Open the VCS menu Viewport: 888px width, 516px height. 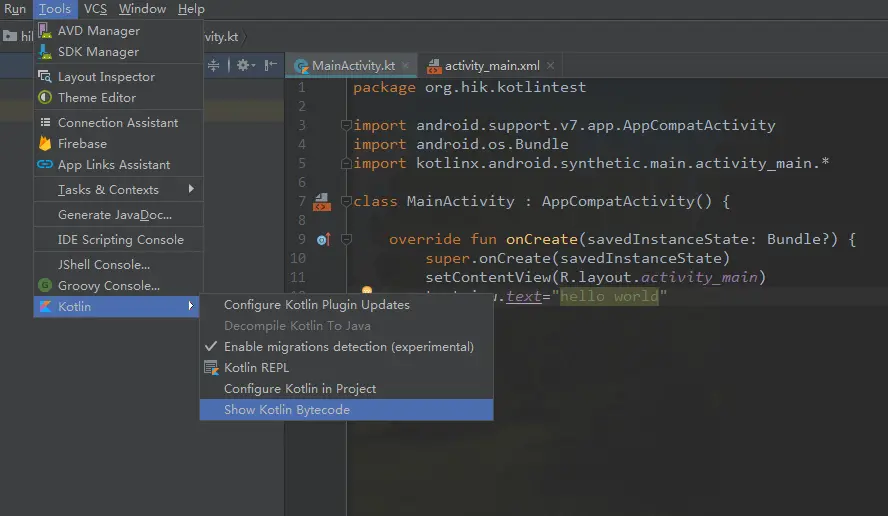click(x=95, y=9)
